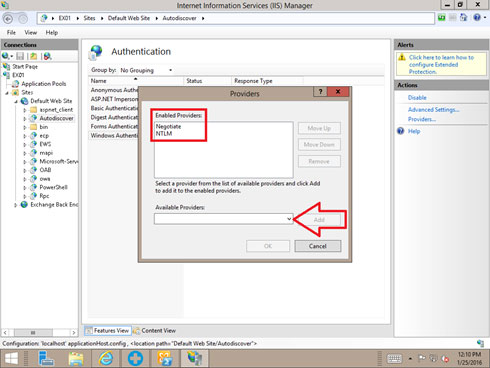Select the mapi application
490x368 pixels.
46,153
